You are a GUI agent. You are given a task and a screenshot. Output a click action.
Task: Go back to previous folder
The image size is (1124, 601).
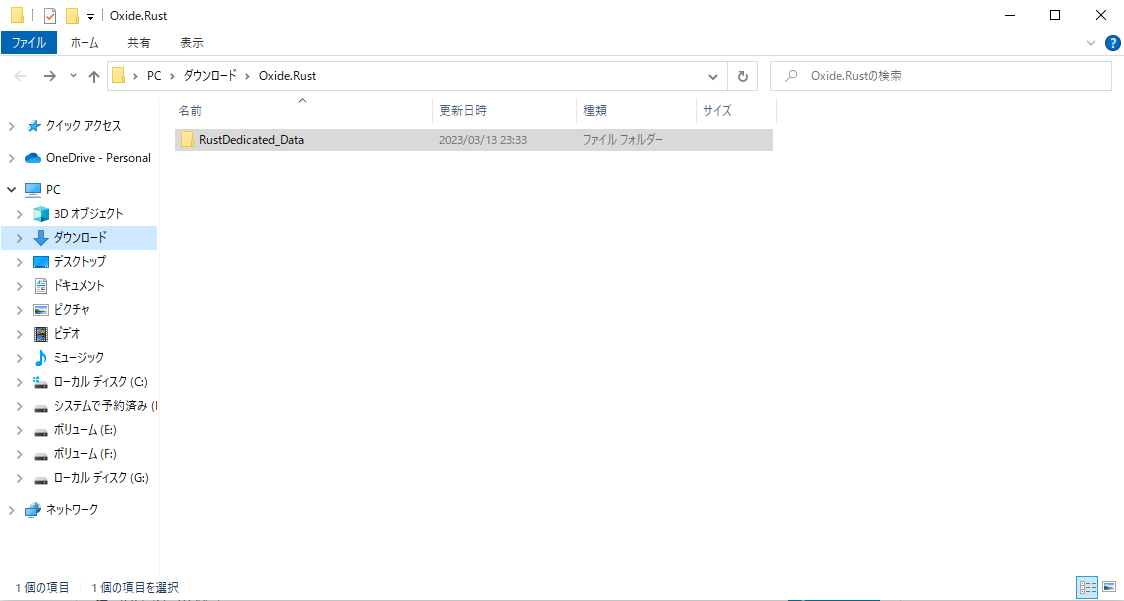tap(20, 76)
